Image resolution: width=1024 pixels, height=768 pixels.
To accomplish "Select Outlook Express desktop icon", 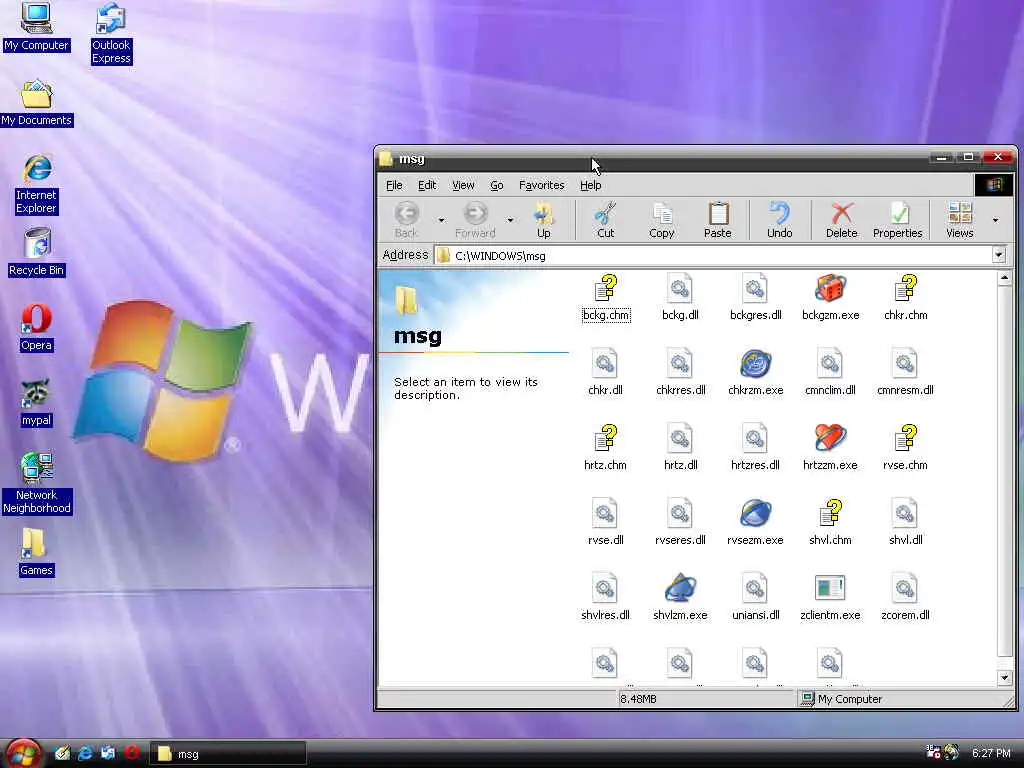I will coord(111,34).
